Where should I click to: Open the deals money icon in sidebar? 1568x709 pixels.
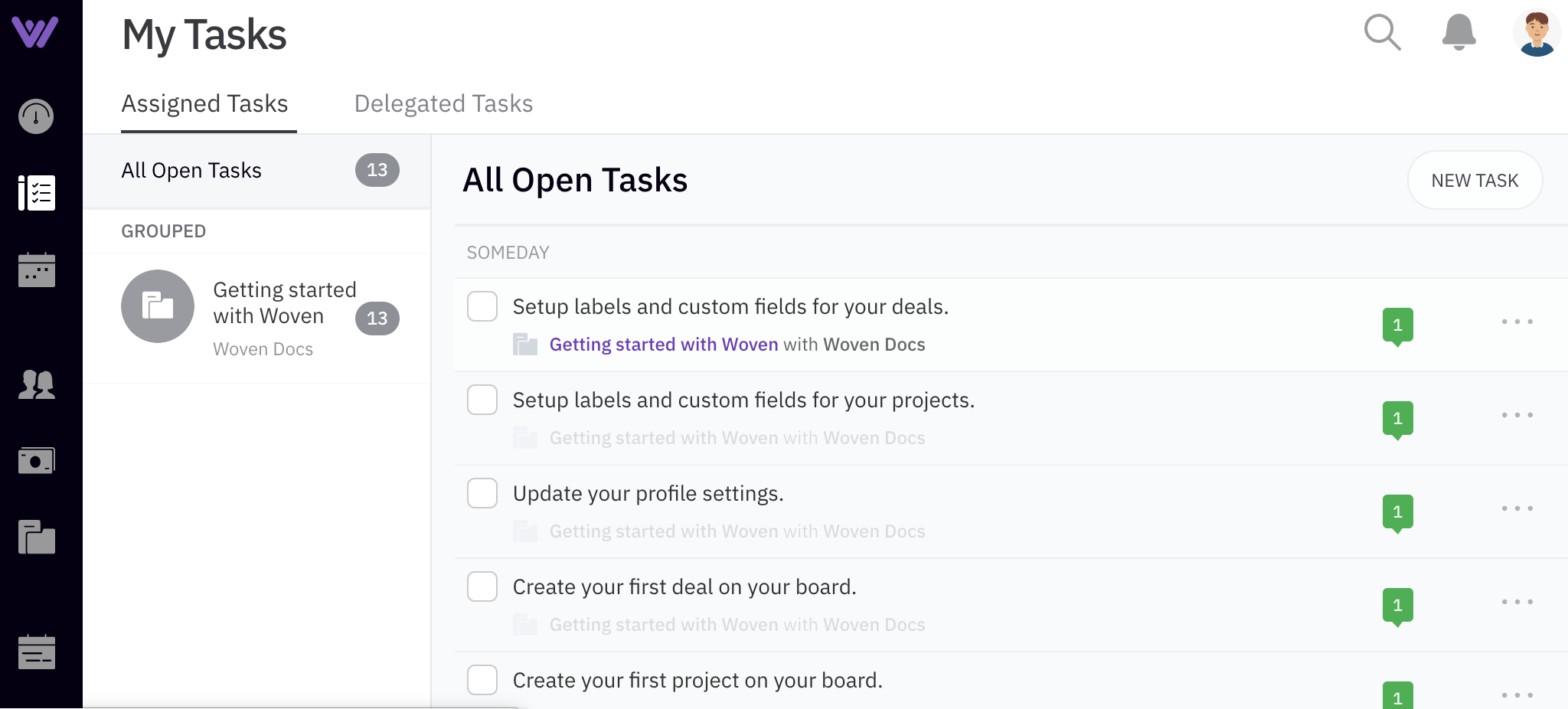[37, 461]
